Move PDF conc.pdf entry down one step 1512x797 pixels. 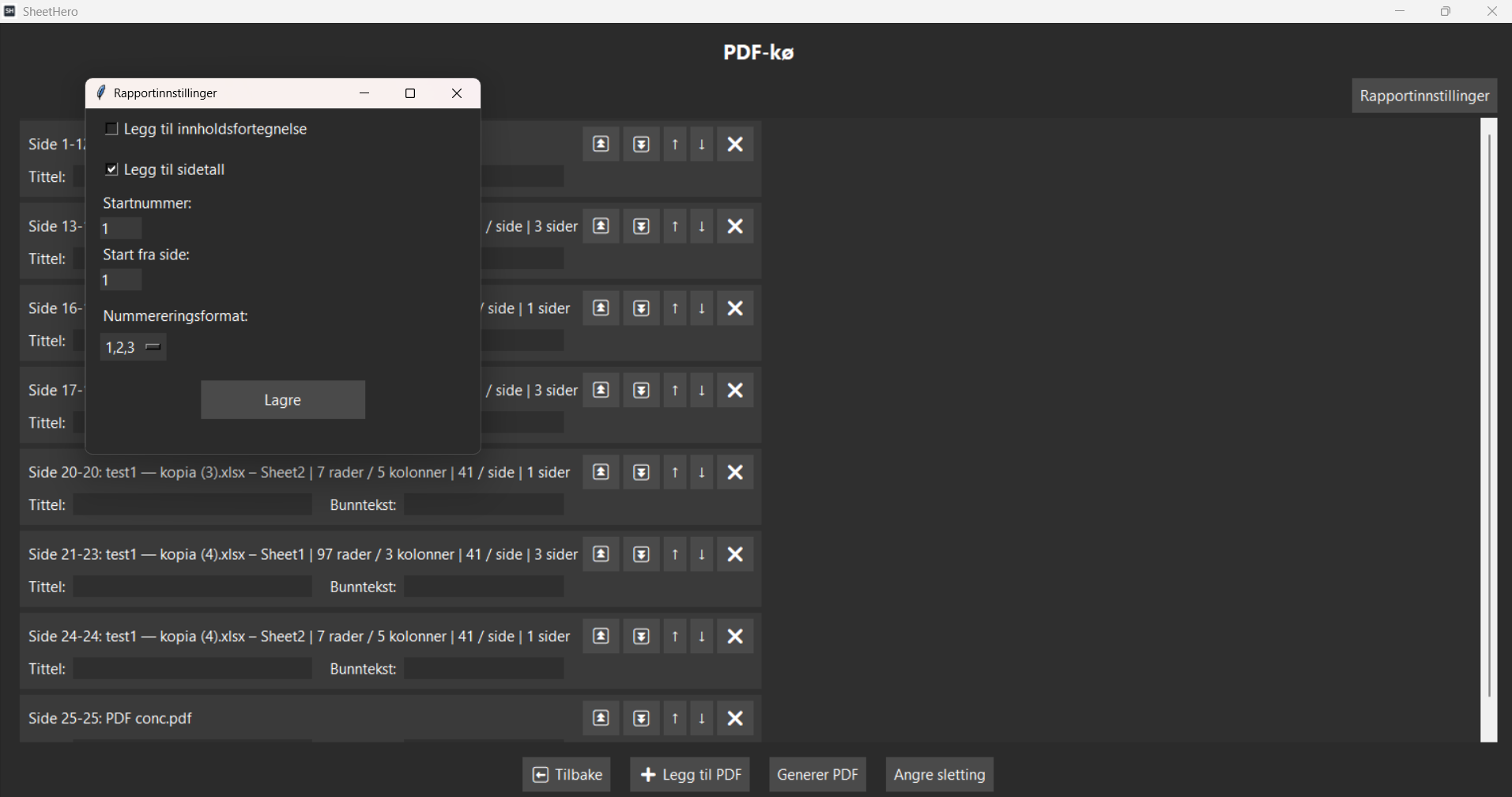pos(702,718)
